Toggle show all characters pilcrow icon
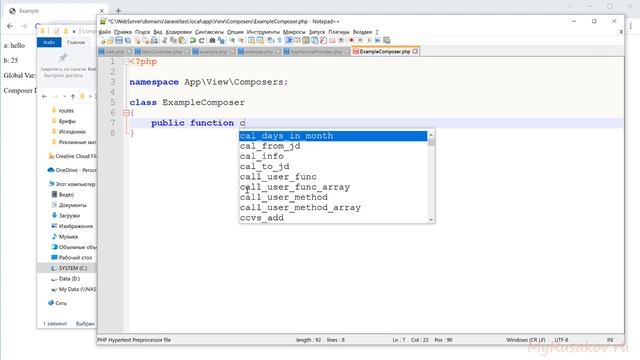 [279, 40]
